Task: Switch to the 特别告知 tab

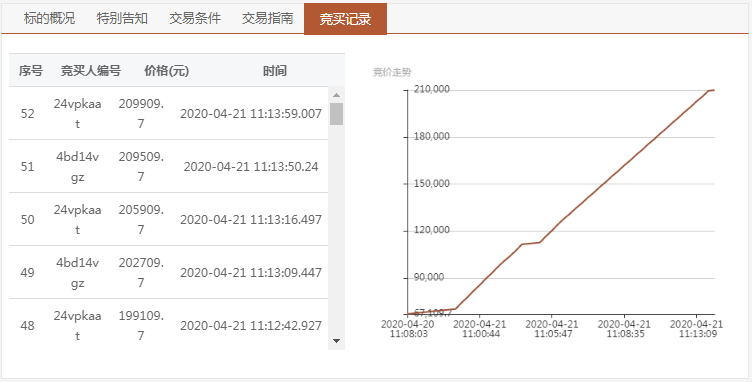Action: [122, 19]
